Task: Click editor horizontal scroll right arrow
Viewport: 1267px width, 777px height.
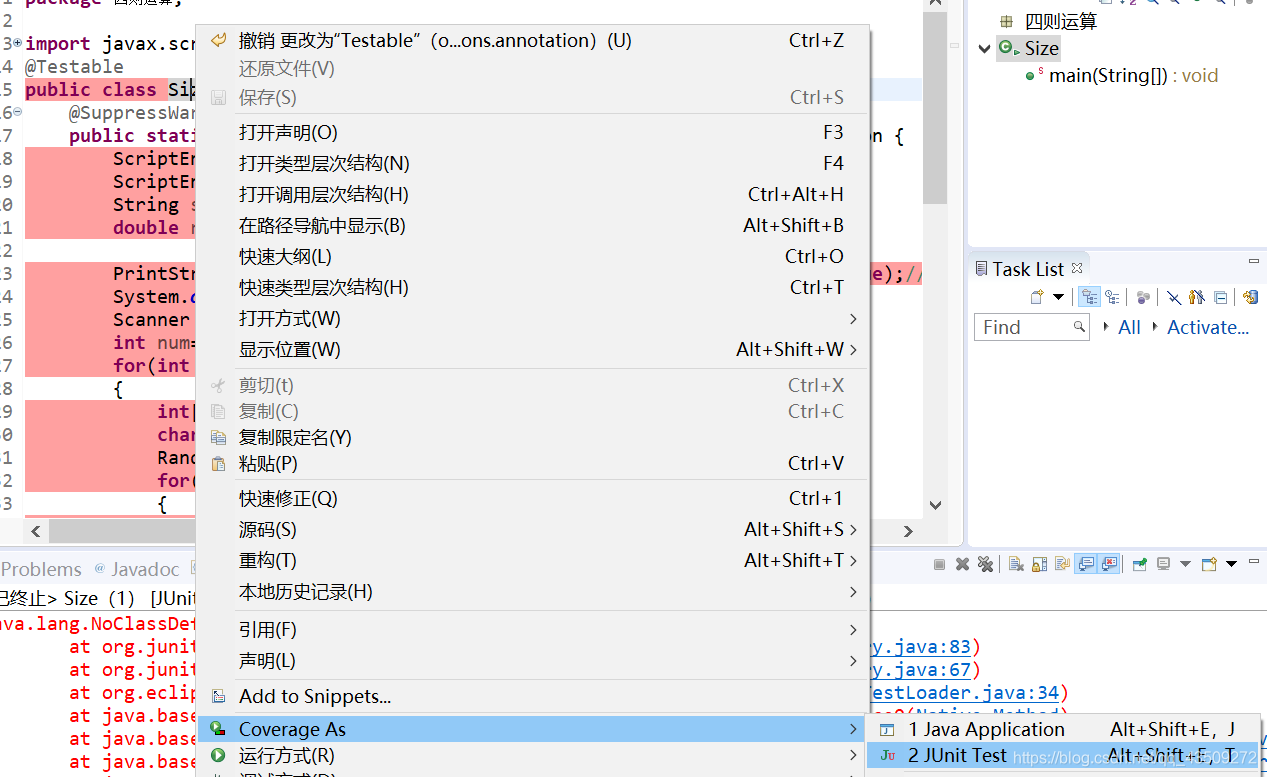Action: point(908,531)
